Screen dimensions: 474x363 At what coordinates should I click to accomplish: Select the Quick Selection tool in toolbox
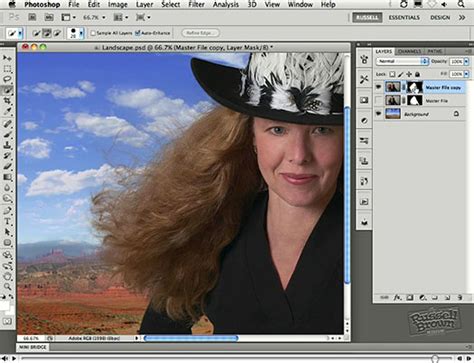pyautogui.click(x=7, y=90)
